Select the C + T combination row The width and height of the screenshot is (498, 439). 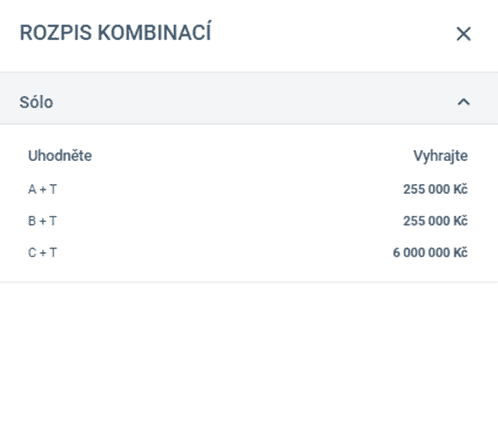tap(248, 252)
